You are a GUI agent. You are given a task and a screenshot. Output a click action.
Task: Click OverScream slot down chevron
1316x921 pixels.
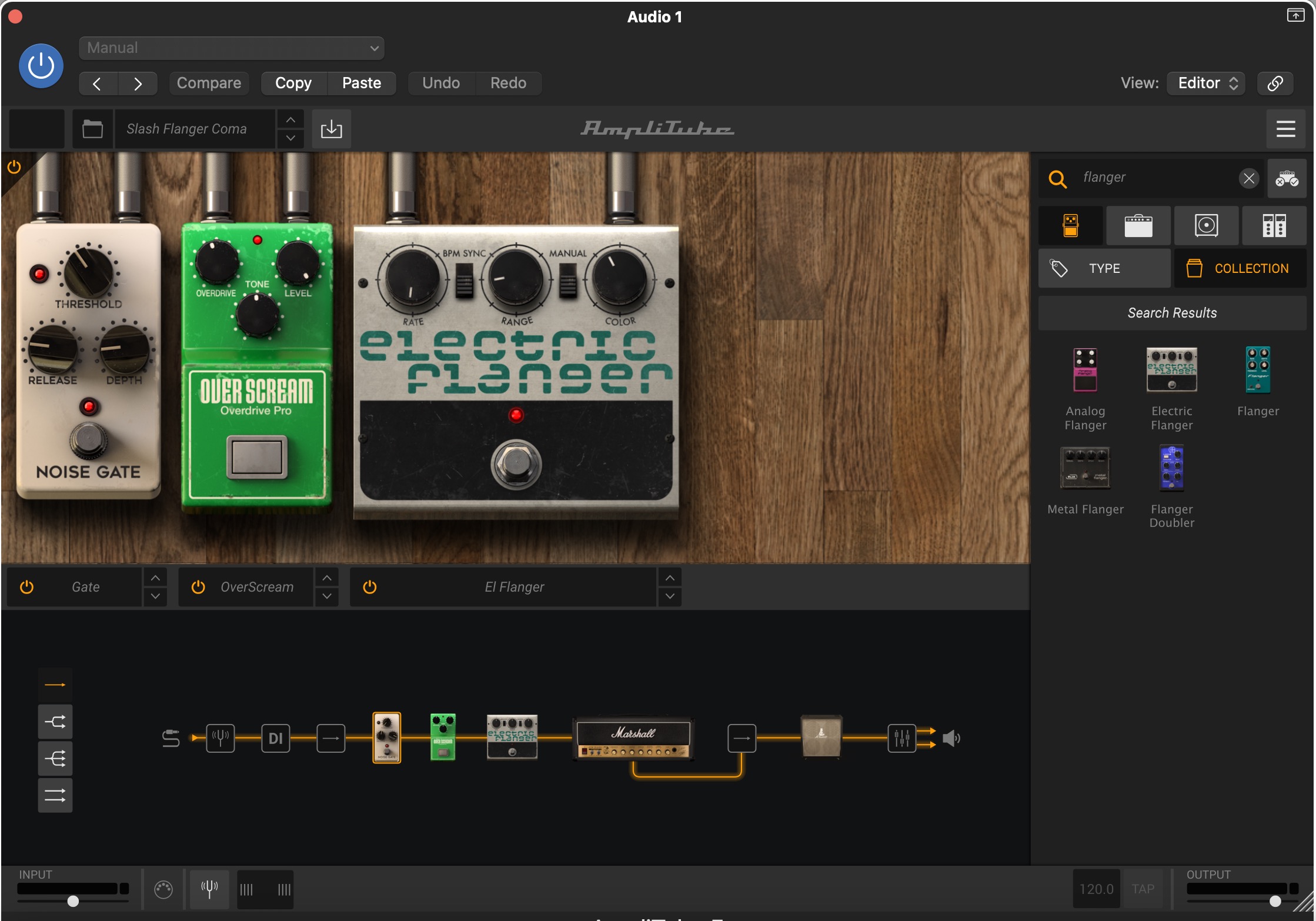click(327, 596)
